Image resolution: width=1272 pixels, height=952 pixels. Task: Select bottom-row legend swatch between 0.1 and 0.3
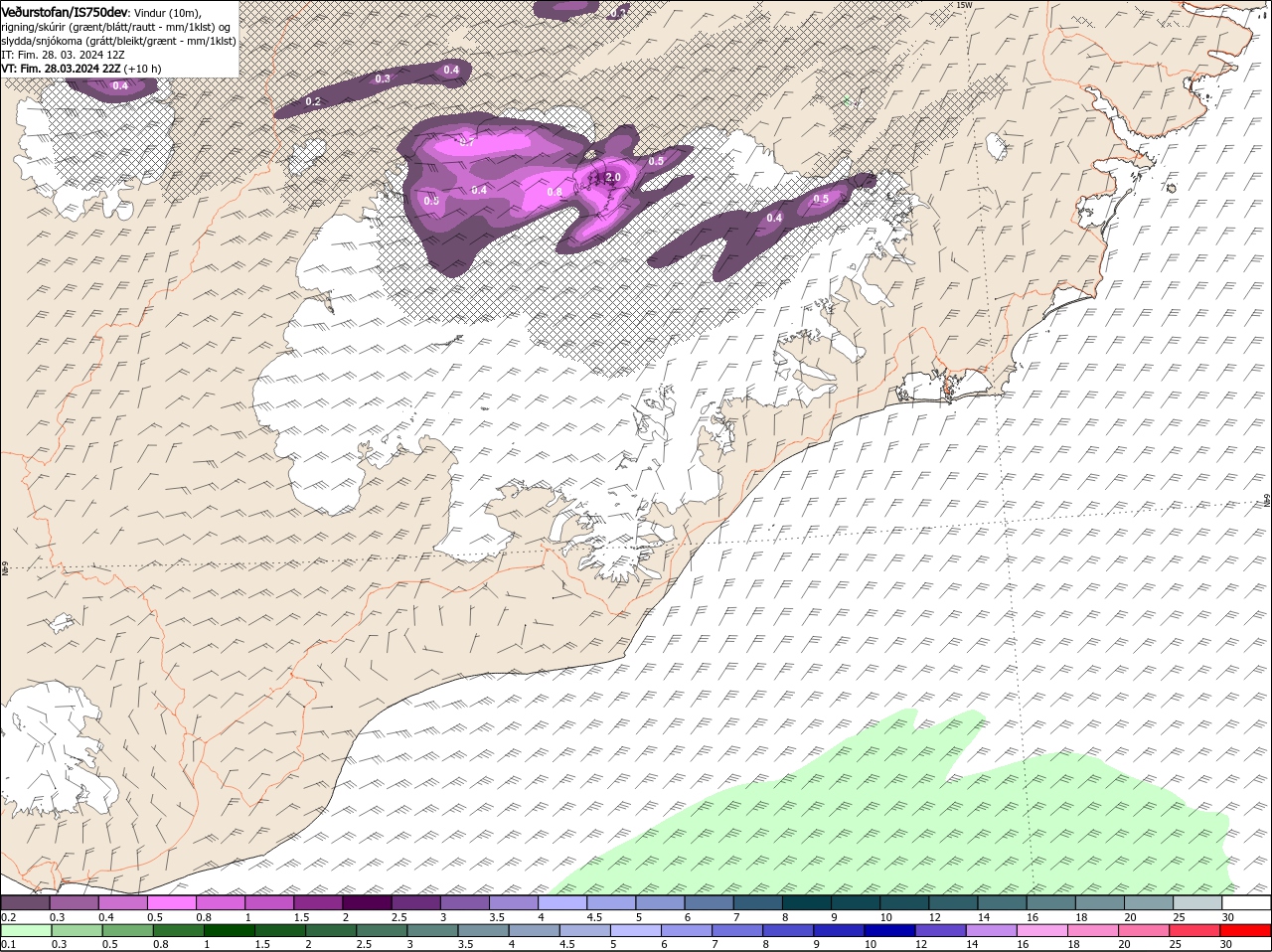pos(26,931)
